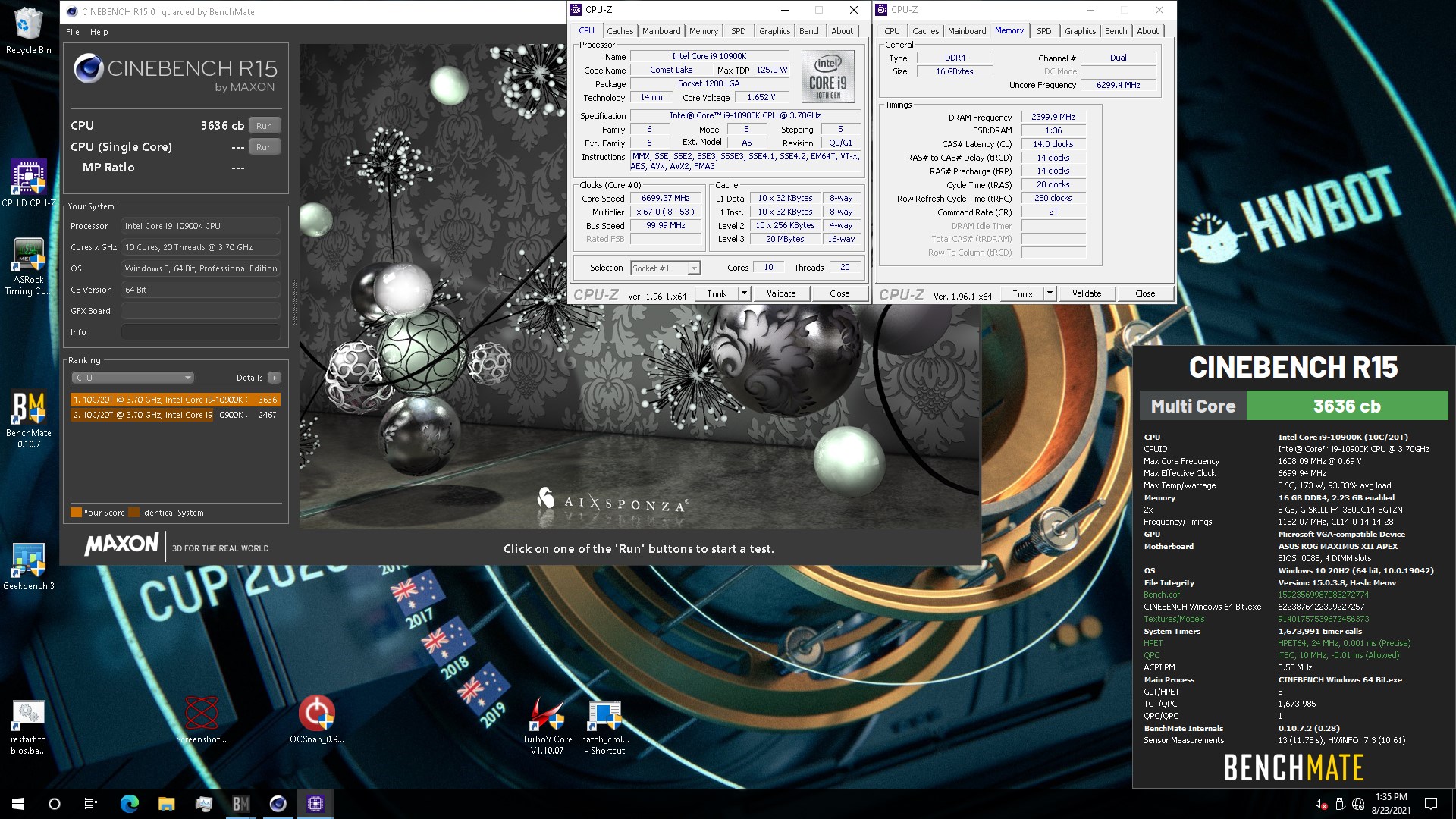Click Close button in right CPU-Z window
Viewport: 1456px width, 819px height.
1145,293
